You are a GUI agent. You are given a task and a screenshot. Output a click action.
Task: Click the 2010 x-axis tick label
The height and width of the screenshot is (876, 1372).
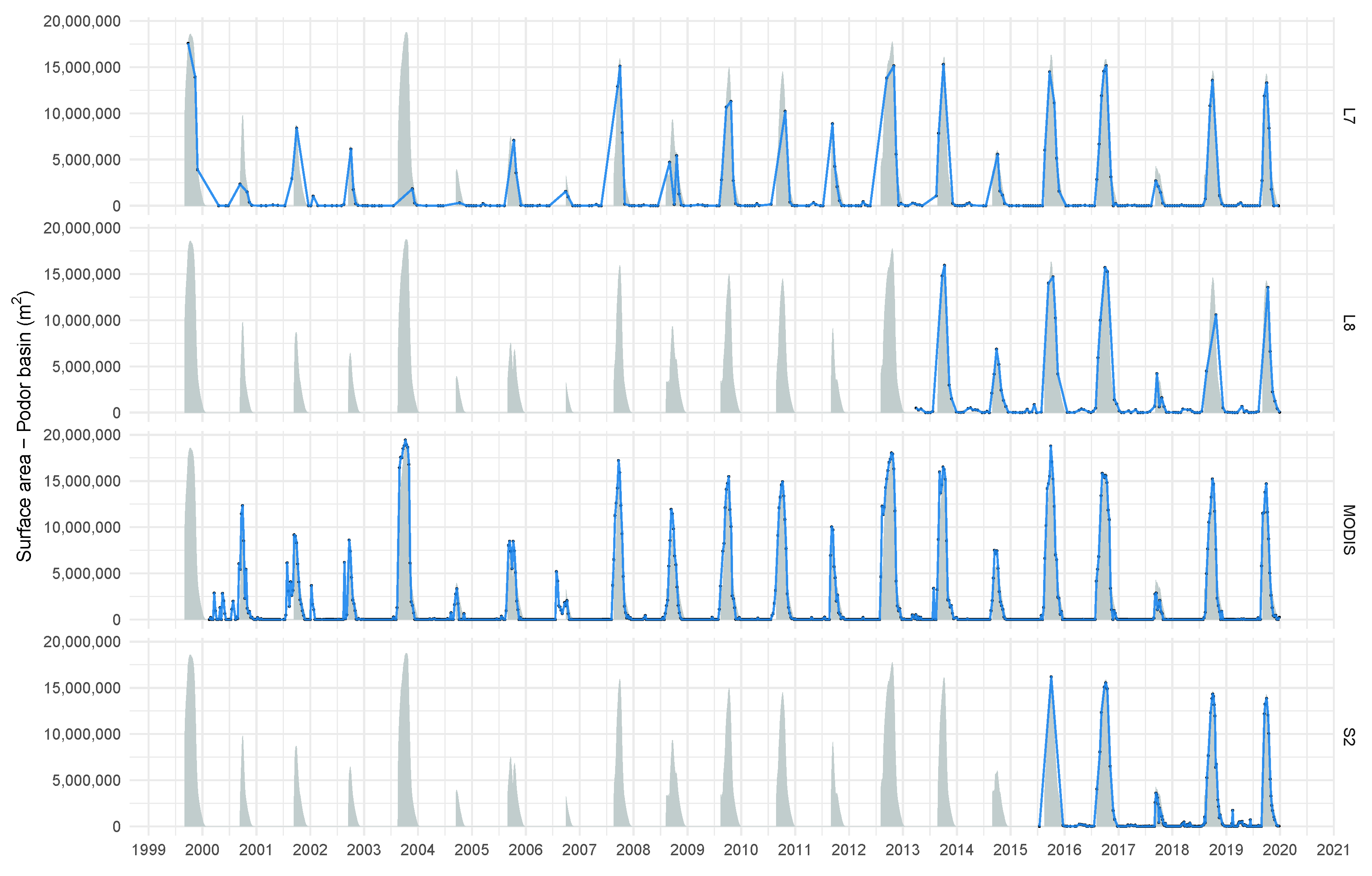point(741,850)
